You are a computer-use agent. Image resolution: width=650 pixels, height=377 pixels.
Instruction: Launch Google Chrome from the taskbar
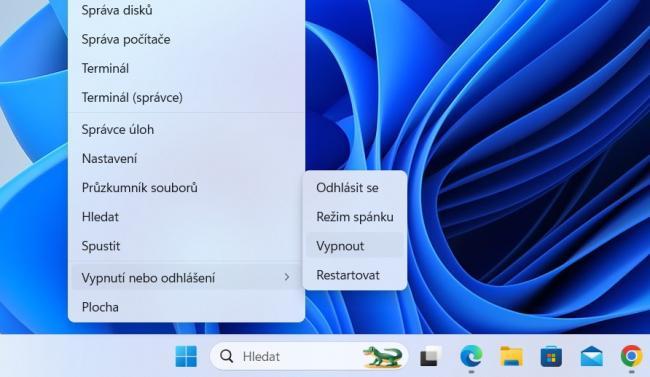(x=631, y=356)
